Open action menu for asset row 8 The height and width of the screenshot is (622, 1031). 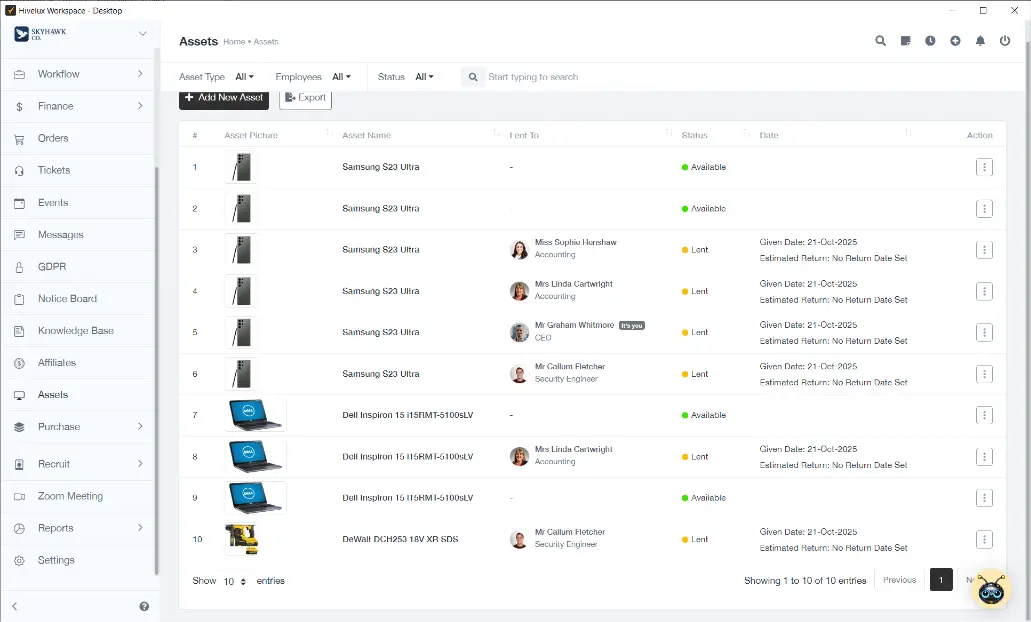[984, 456]
